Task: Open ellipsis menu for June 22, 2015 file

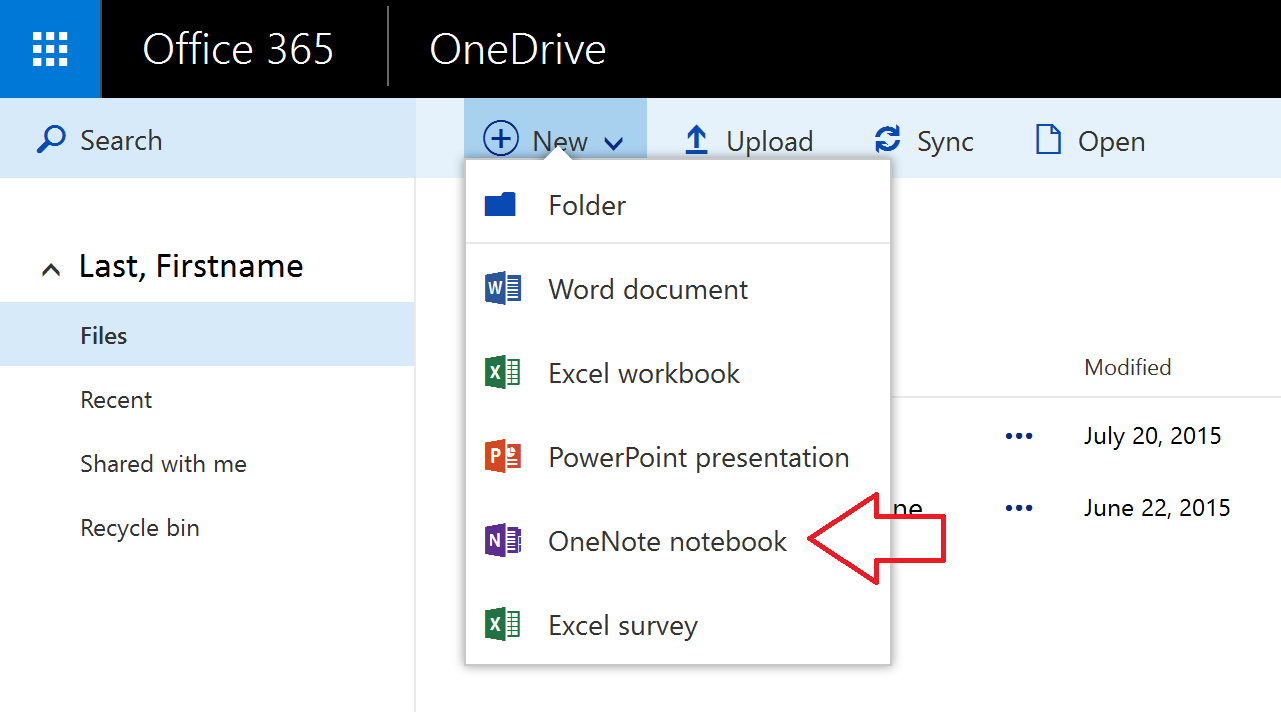Action: 1018,508
